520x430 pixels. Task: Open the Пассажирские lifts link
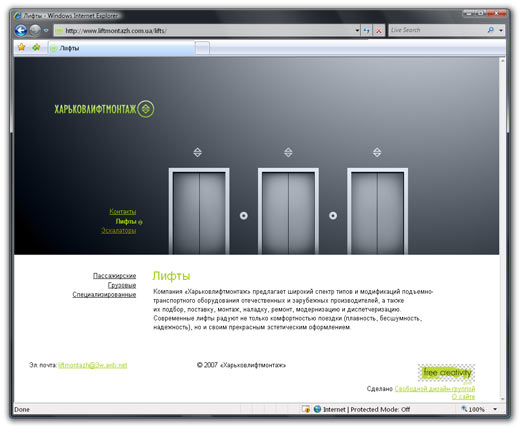pyautogui.click(x=114, y=276)
